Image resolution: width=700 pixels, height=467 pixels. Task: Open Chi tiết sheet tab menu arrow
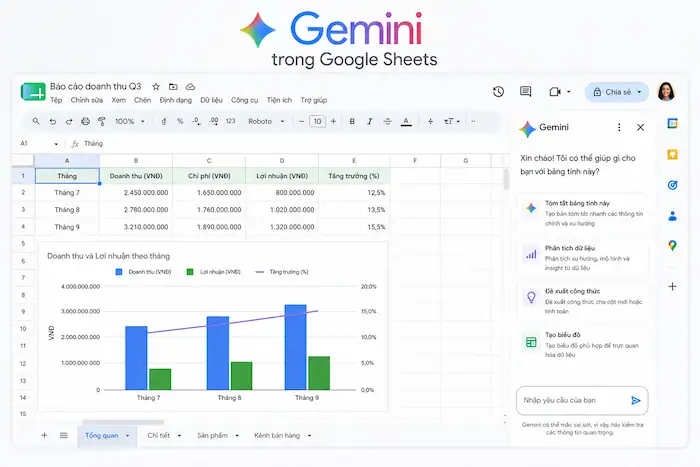click(x=179, y=436)
